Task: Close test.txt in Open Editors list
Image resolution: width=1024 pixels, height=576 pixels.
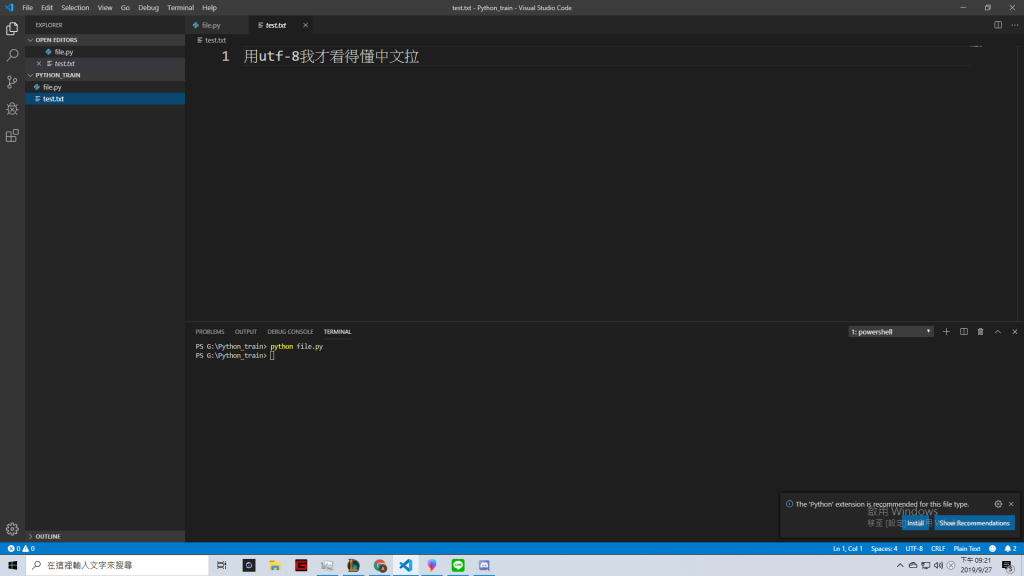Action: point(39,63)
